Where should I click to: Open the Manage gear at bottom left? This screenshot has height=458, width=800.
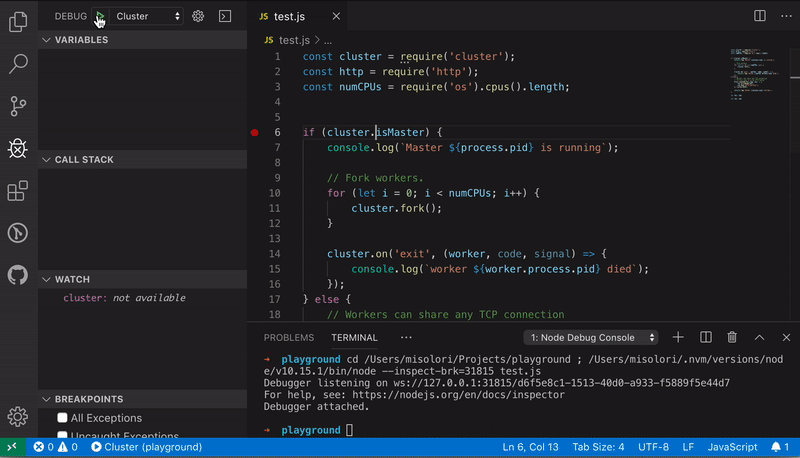coord(18,417)
